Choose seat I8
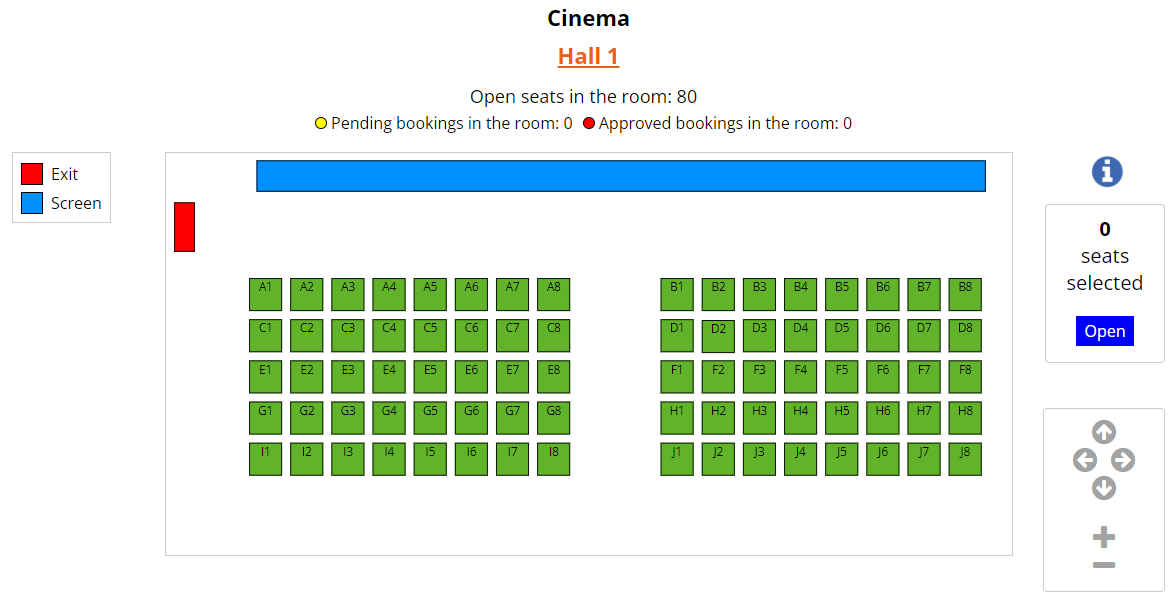 [554, 459]
